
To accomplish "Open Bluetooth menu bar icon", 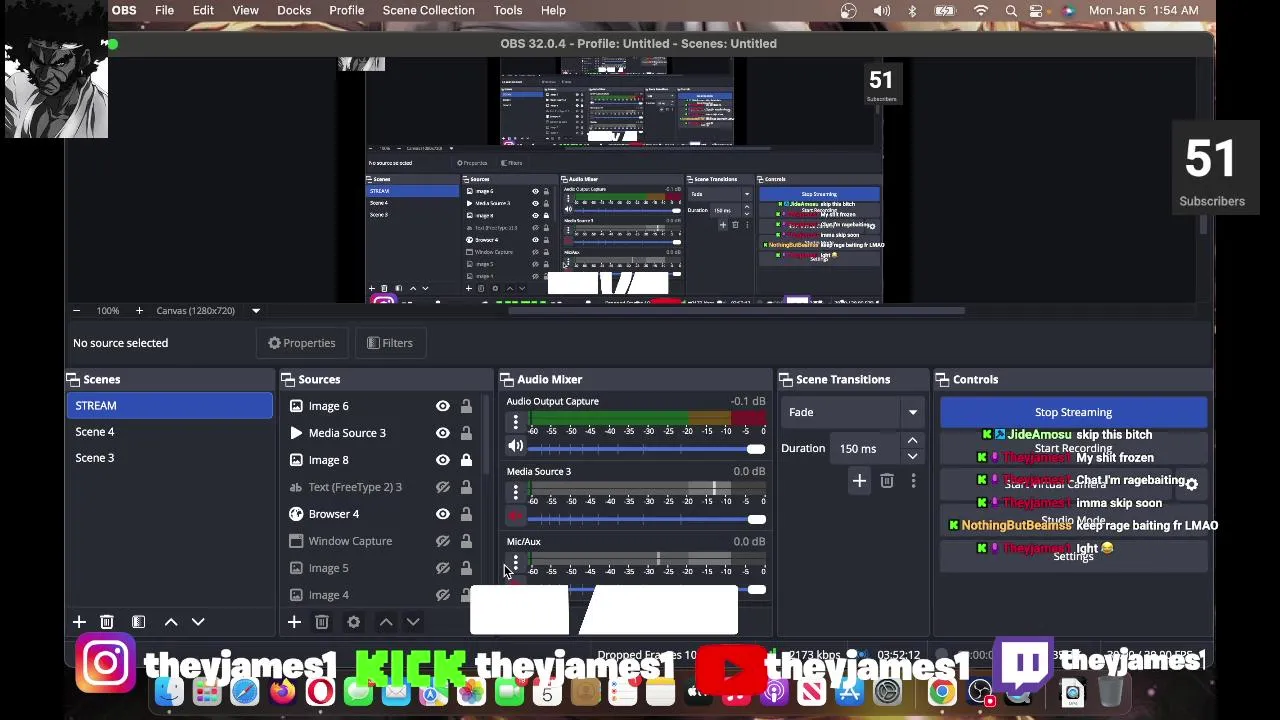I will (912, 11).
